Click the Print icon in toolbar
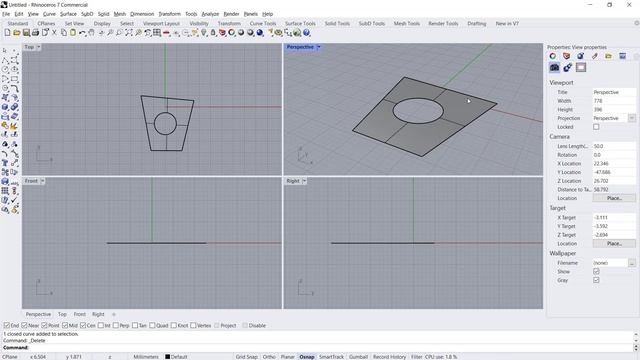 click(x=36, y=33)
